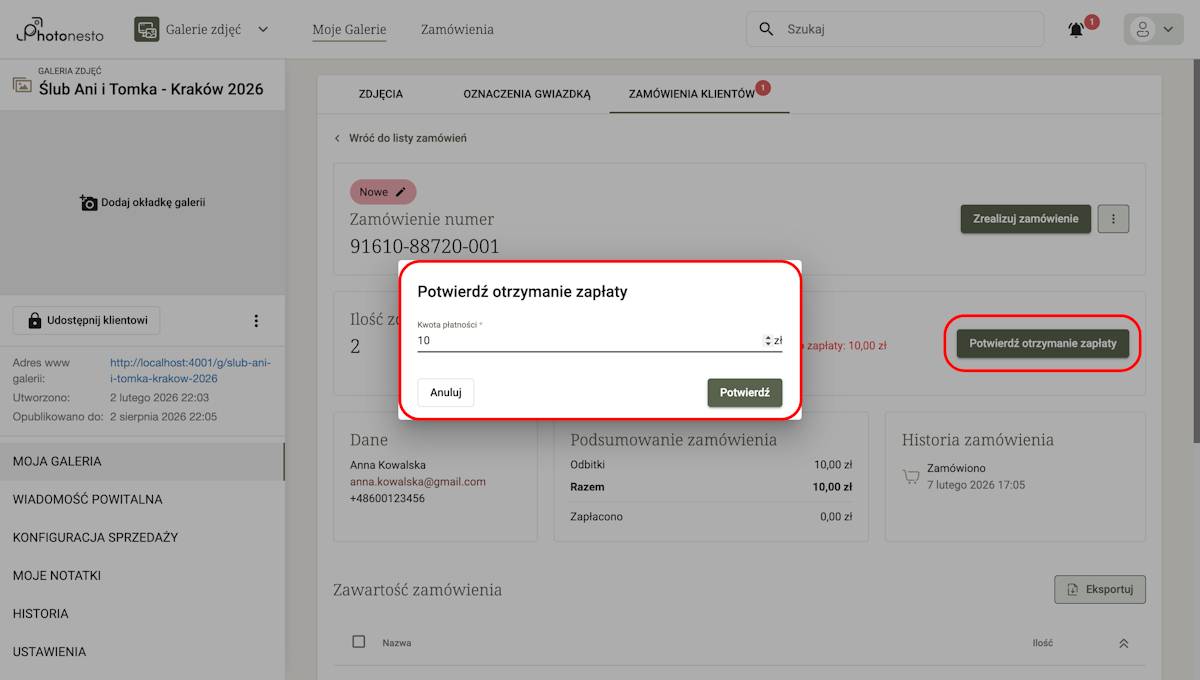This screenshot has width=1200, height=680.
Task: Select Konfiguracja sprzedaży in sidebar
Action: (95, 537)
